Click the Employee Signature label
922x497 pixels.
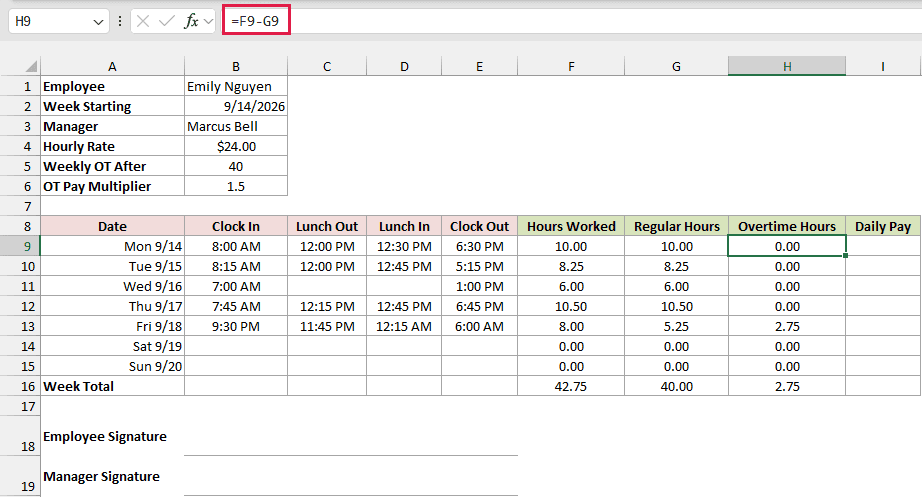coord(105,436)
